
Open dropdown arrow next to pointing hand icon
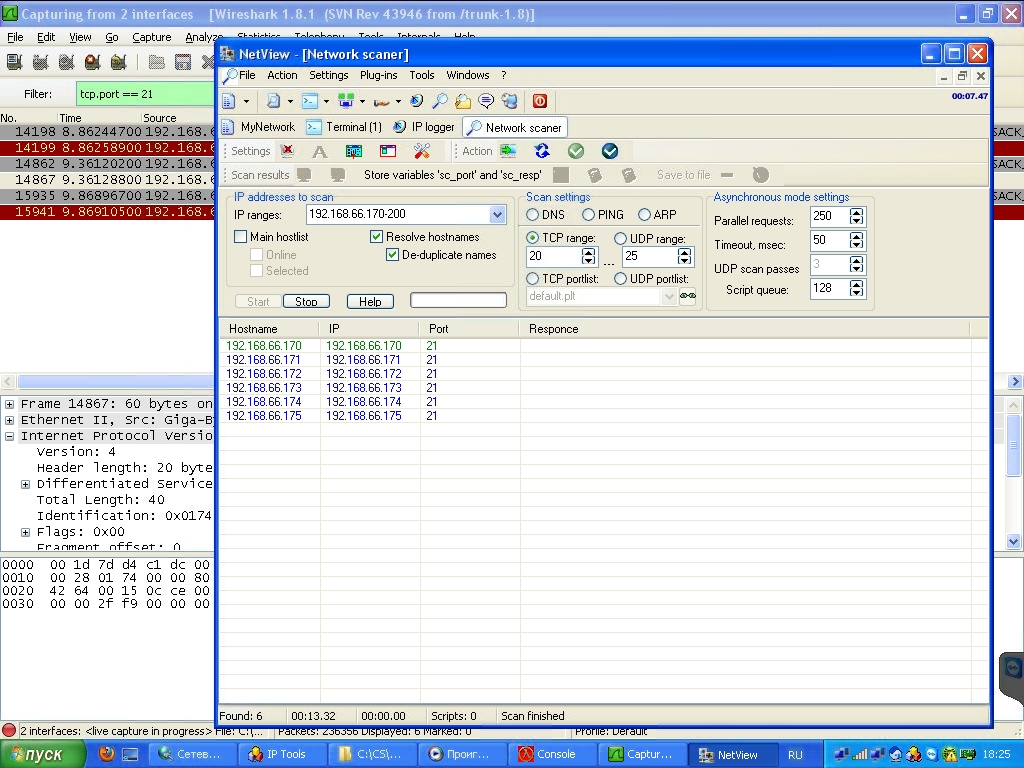click(398, 102)
